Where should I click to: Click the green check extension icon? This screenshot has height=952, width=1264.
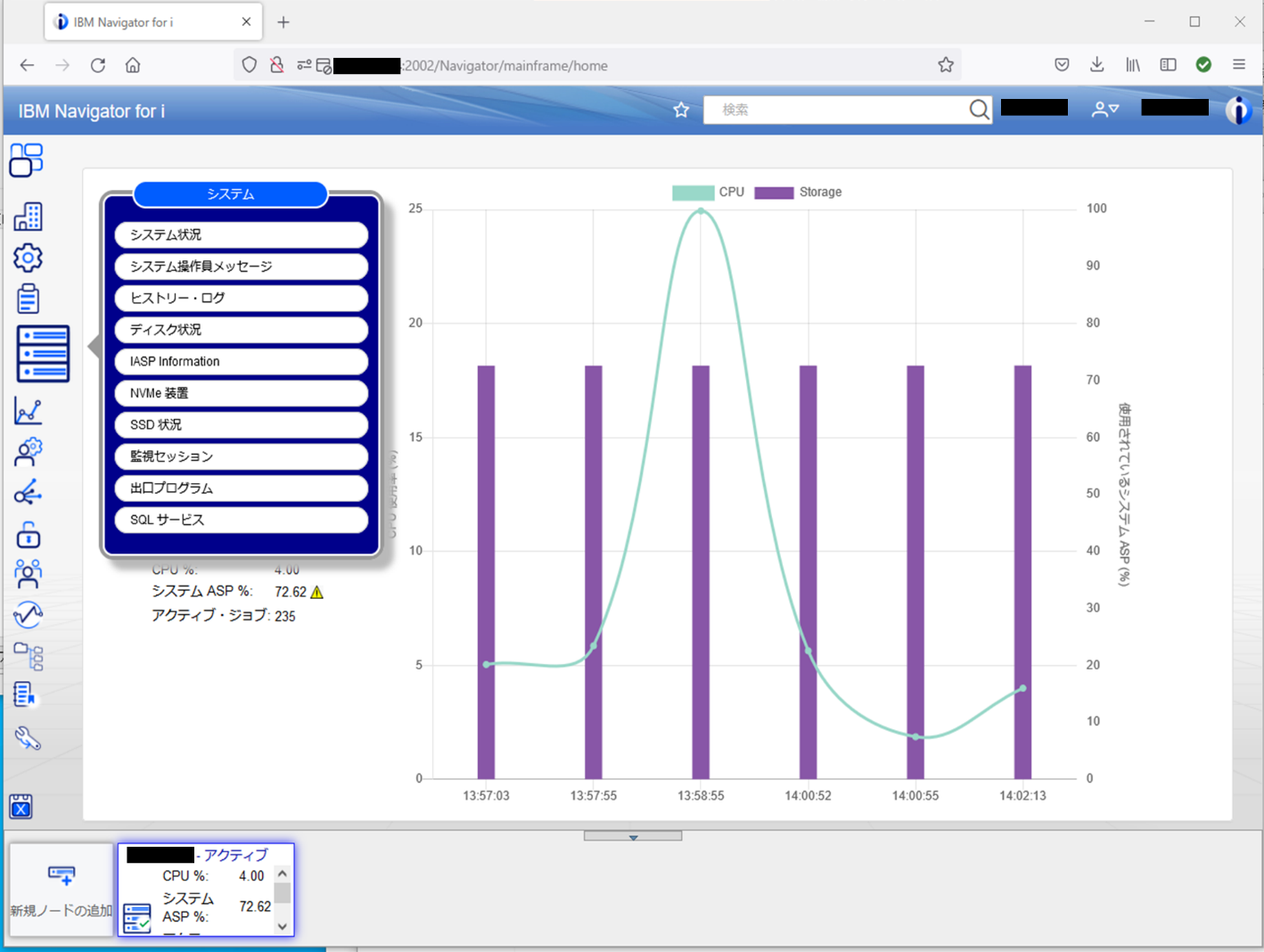click(1203, 65)
